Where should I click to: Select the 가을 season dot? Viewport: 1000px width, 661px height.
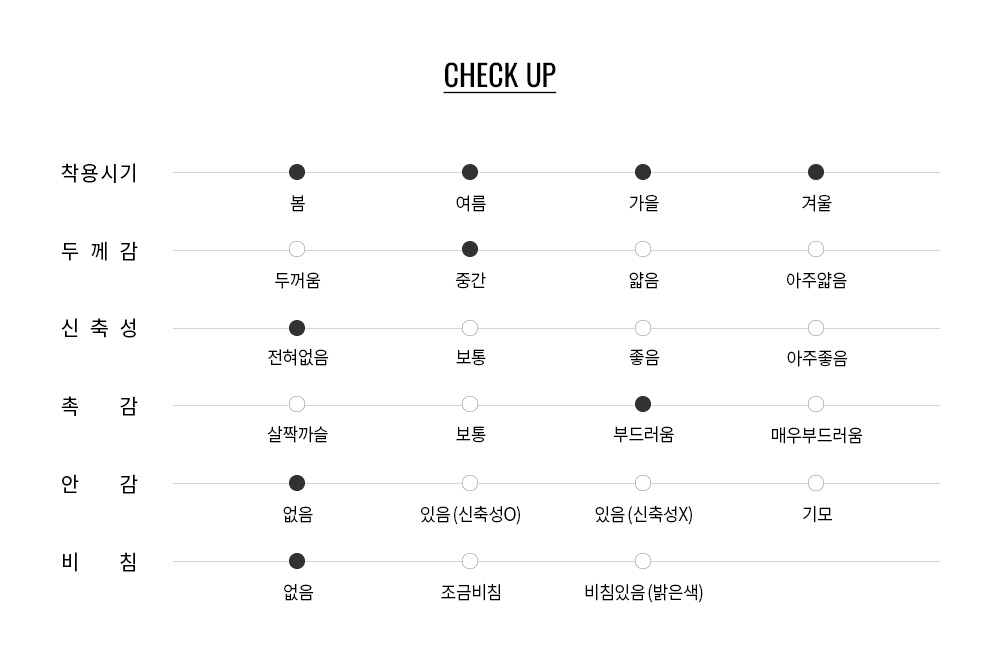pyautogui.click(x=643, y=172)
